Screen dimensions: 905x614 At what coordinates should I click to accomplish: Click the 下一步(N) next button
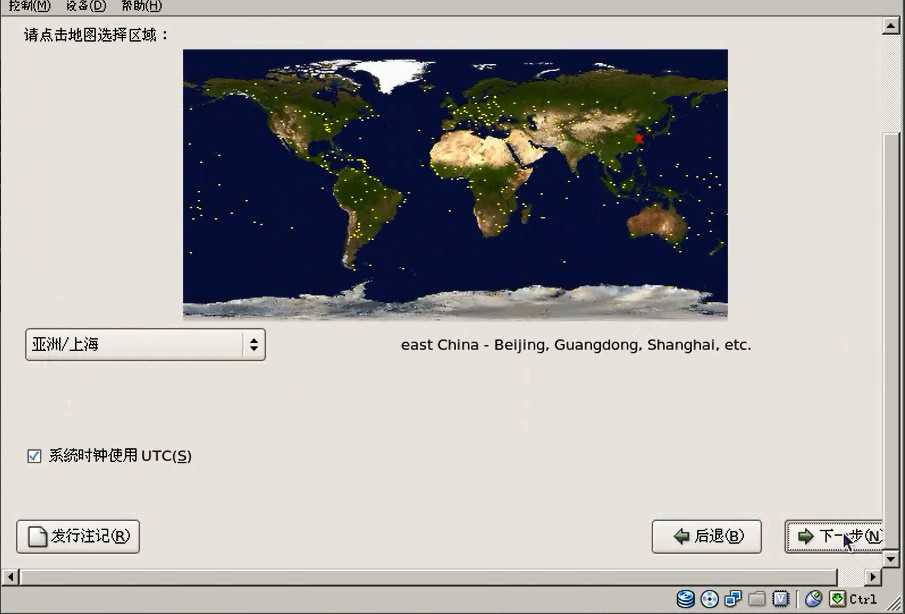pyautogui.click(x=833, y=537)
